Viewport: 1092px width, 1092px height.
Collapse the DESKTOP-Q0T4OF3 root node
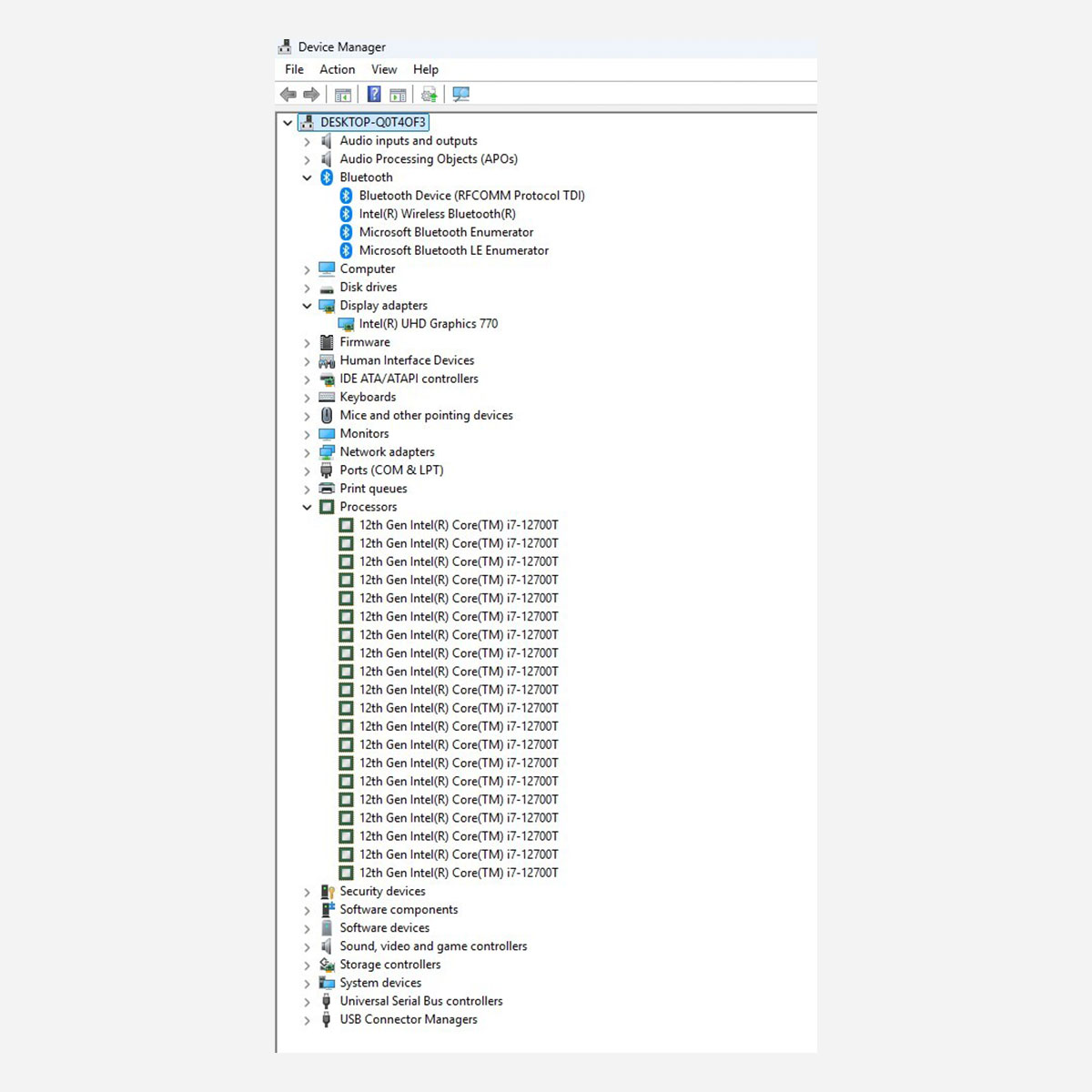click(x=288, y=123)
